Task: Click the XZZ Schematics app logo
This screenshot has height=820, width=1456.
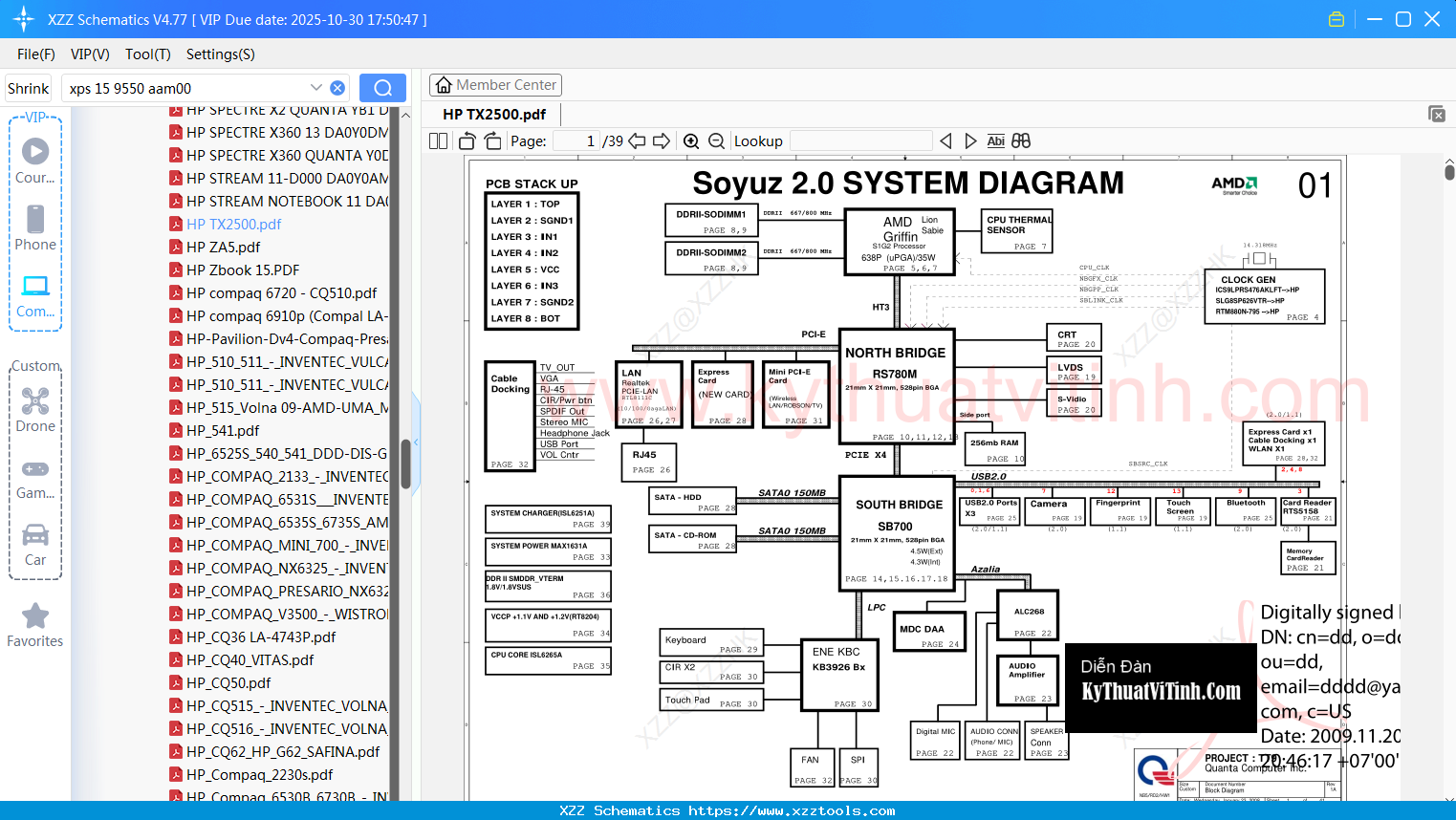Action: (23, 19)
